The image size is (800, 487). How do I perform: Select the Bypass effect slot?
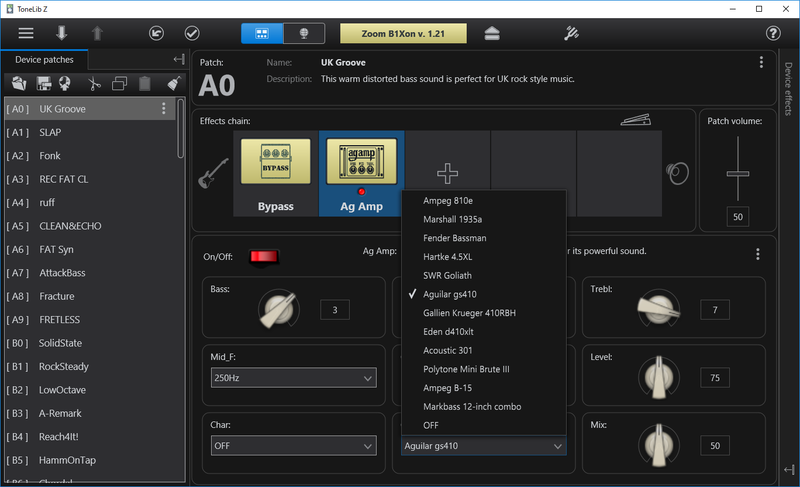[276, 173]
